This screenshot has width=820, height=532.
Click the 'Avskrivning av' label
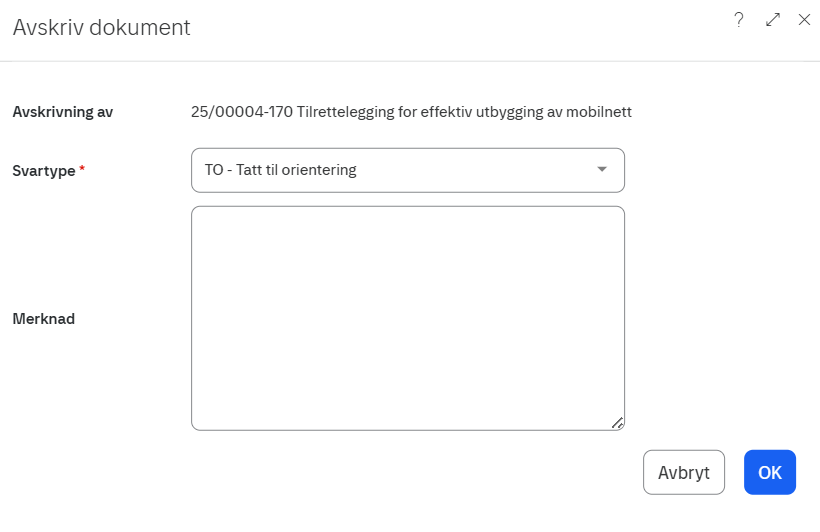click(x=63, y=112)
